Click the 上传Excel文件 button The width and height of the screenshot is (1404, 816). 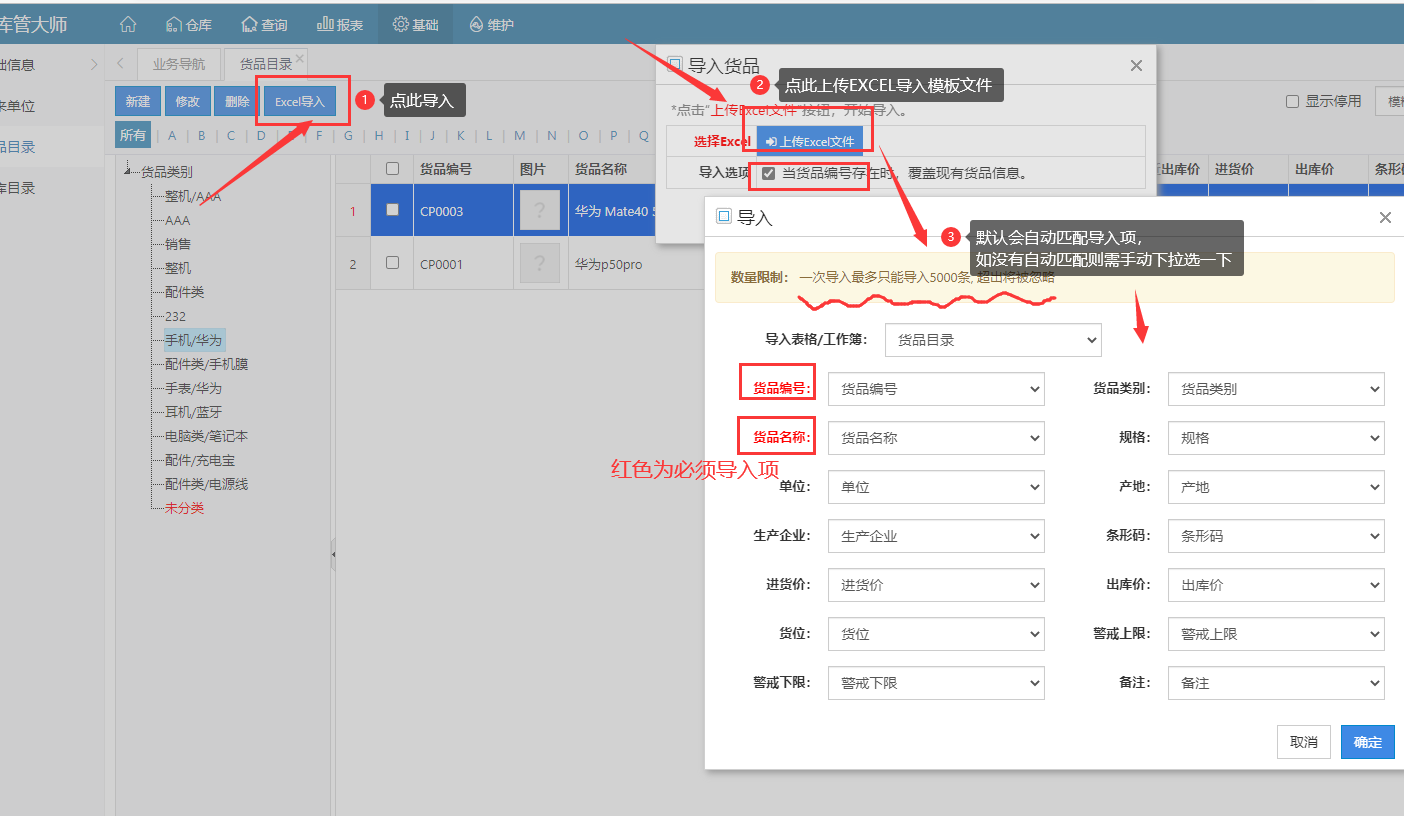click(x=810, y=141)
